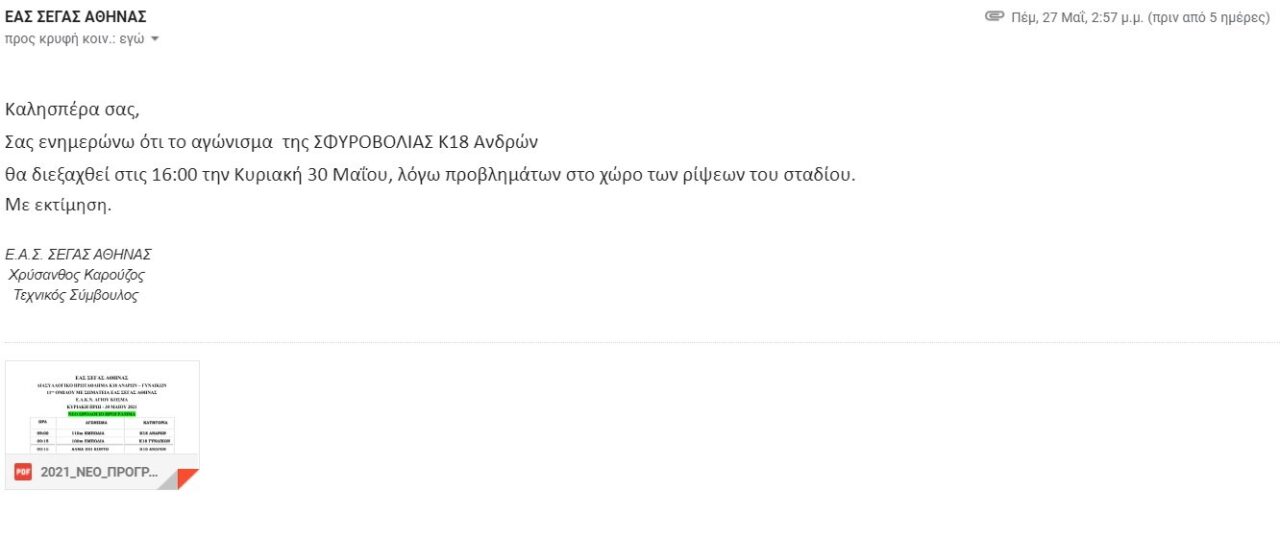Click the sentence with 16:00 την Κυριακή 30 Μαΐου
Screen dimensions: 1280x540
coord(431,174)
